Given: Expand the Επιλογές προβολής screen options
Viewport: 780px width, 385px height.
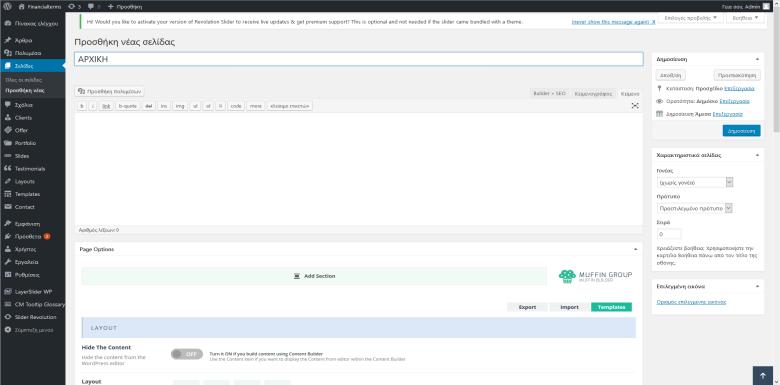Looking at the screenshot, I should pyautogui.click(x=690, y=18).
